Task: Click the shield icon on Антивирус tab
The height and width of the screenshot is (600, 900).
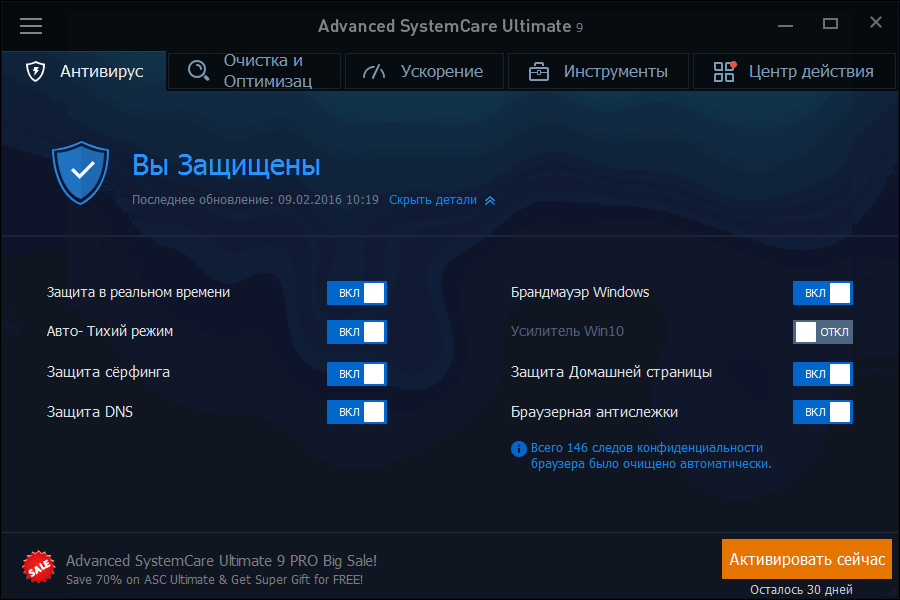Action: 34,71
